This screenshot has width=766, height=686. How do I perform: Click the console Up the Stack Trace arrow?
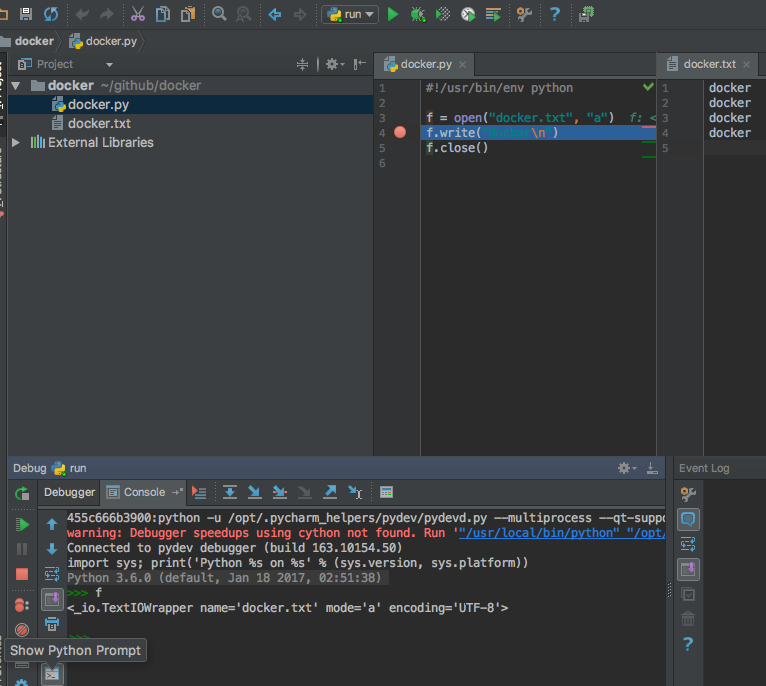[52, 525]
